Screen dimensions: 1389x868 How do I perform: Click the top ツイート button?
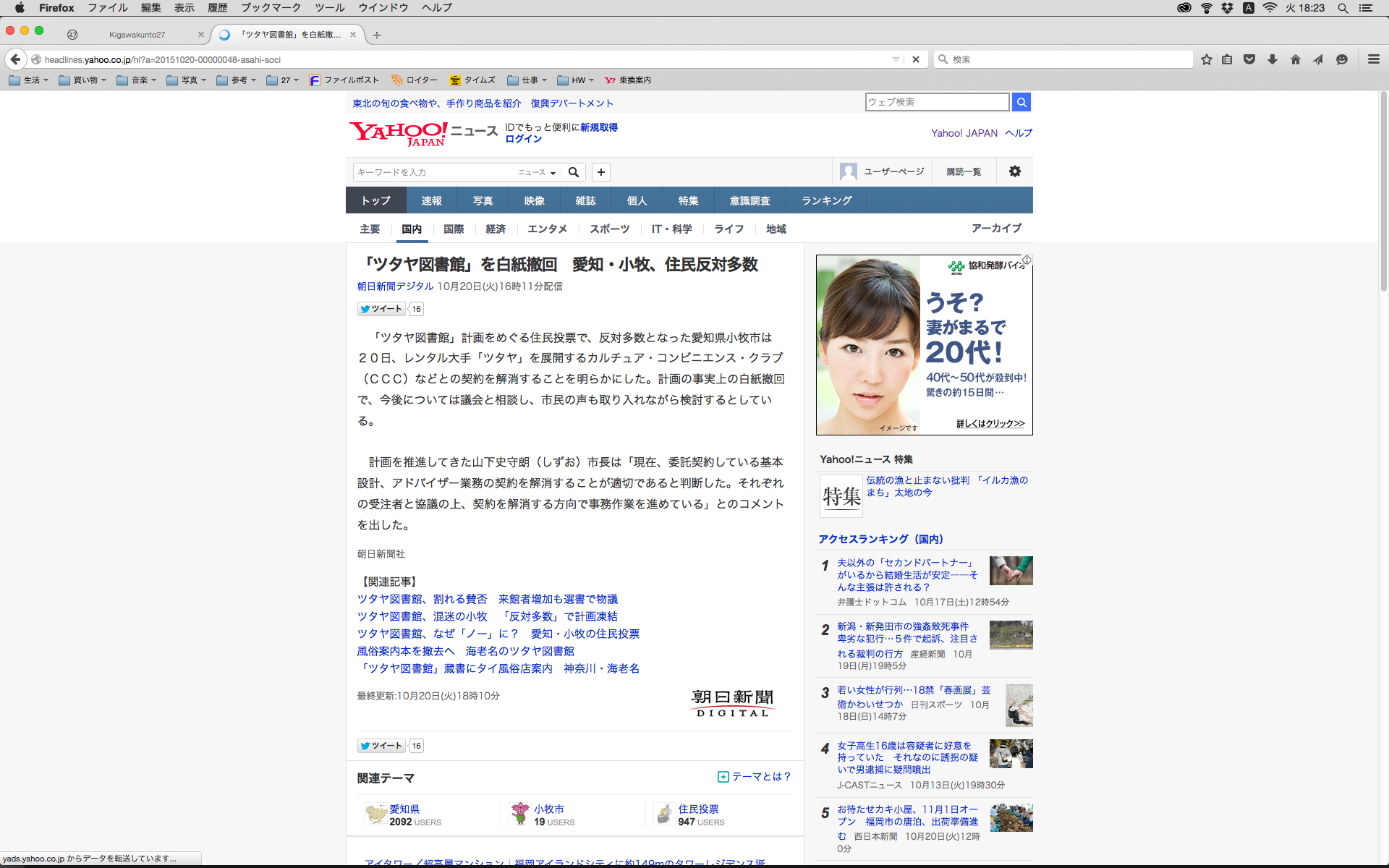coord(381,309)
